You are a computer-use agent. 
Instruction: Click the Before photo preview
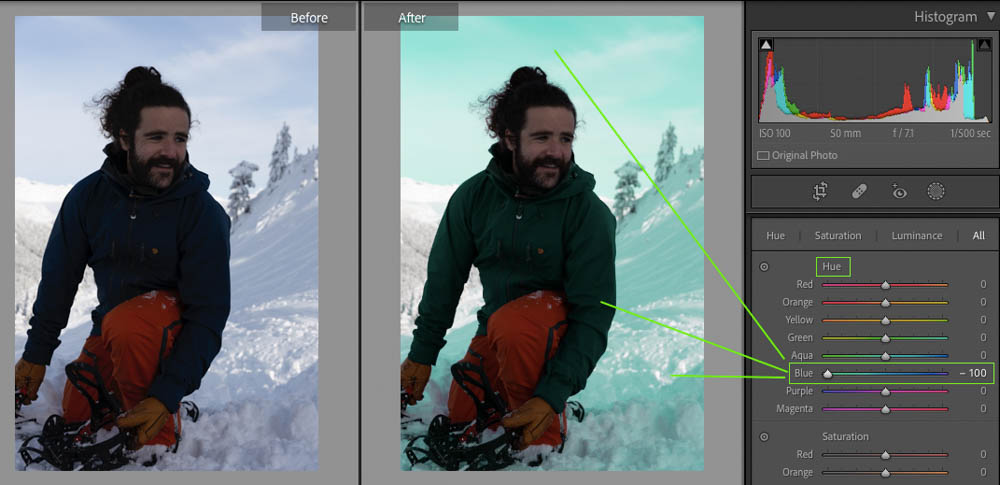coord(166,243)
